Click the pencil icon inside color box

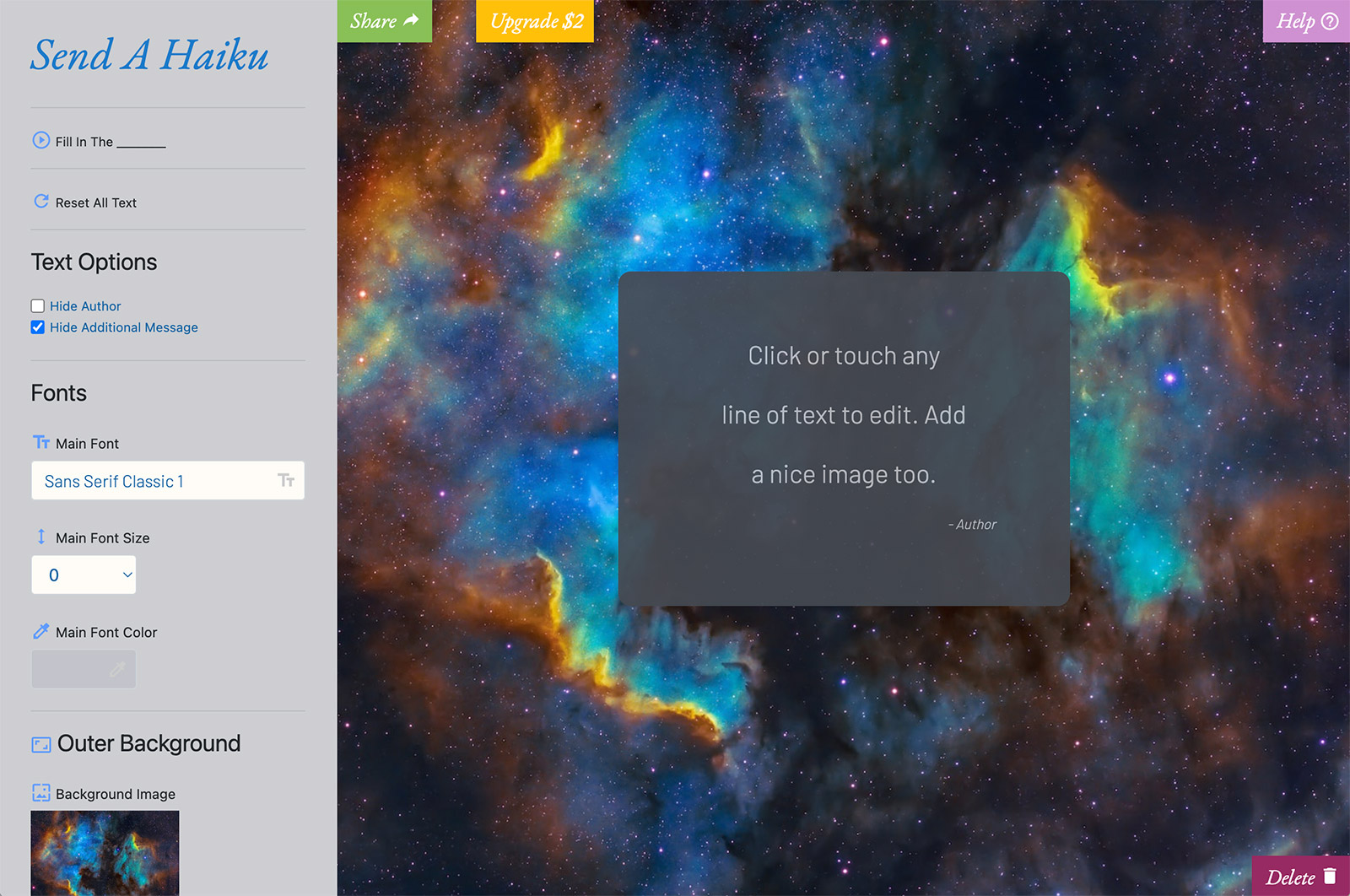pos(117,669)
